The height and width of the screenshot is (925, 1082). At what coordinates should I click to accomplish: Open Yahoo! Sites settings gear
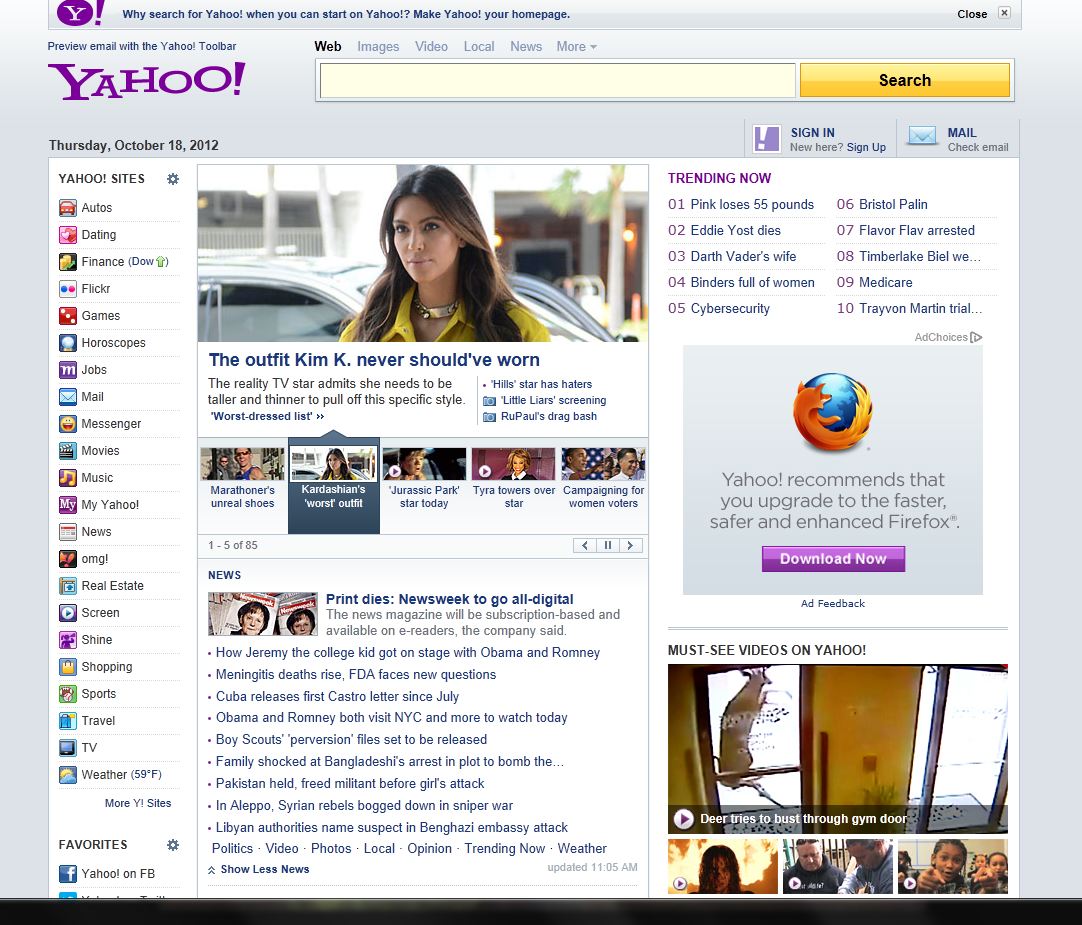click(173, 179)
